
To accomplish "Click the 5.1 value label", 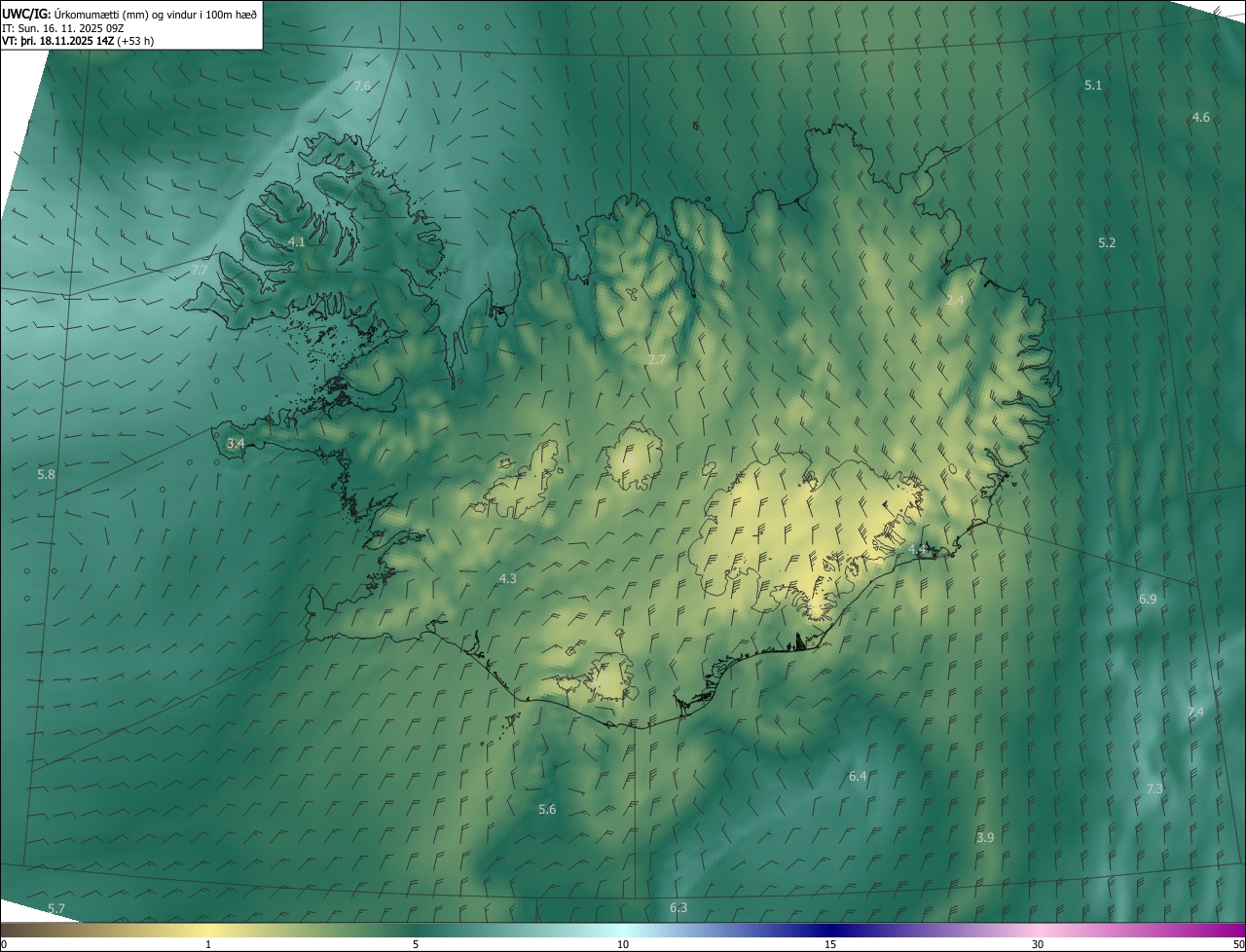I will point(1093,86).
